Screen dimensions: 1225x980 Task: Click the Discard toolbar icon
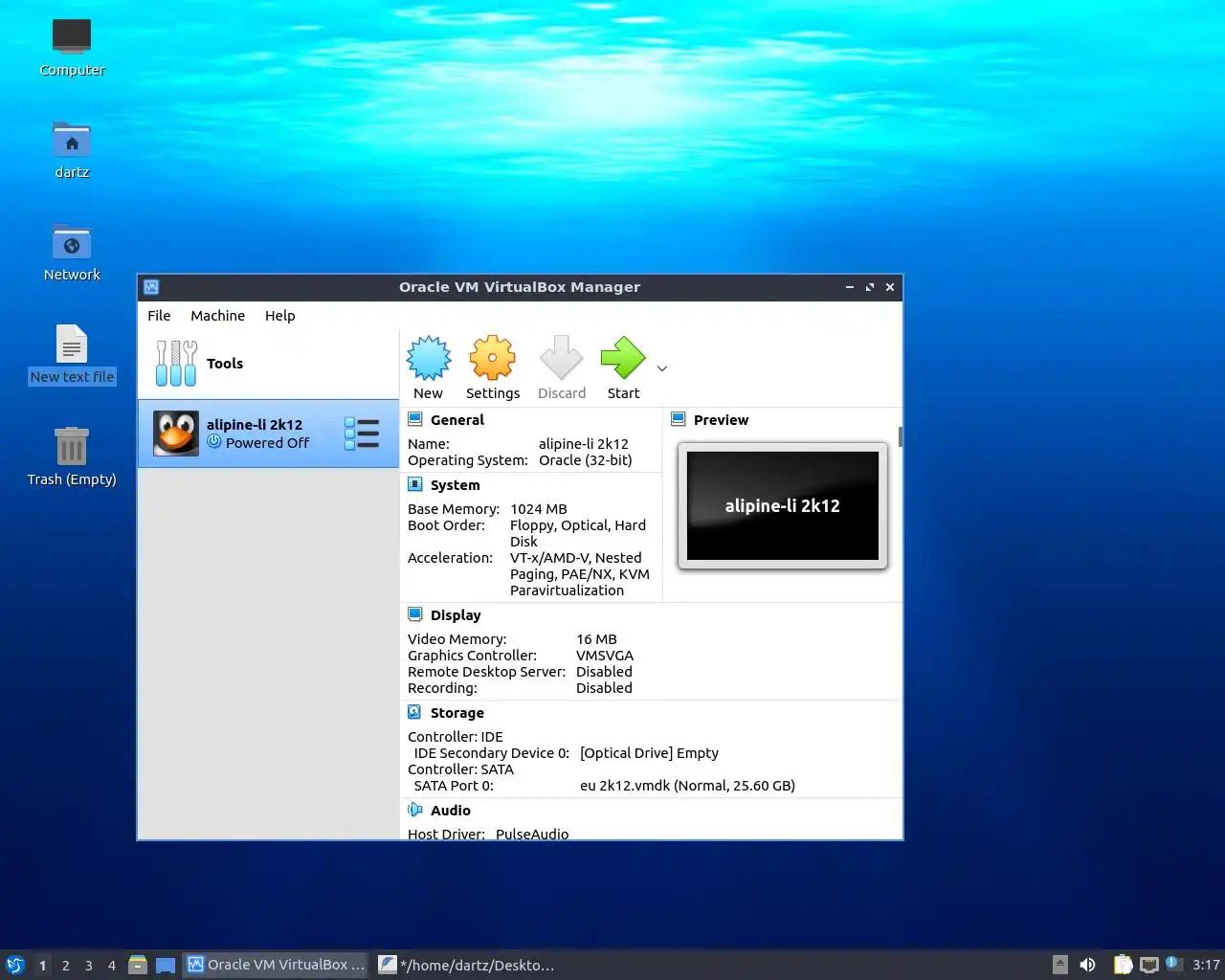[561, 359]
